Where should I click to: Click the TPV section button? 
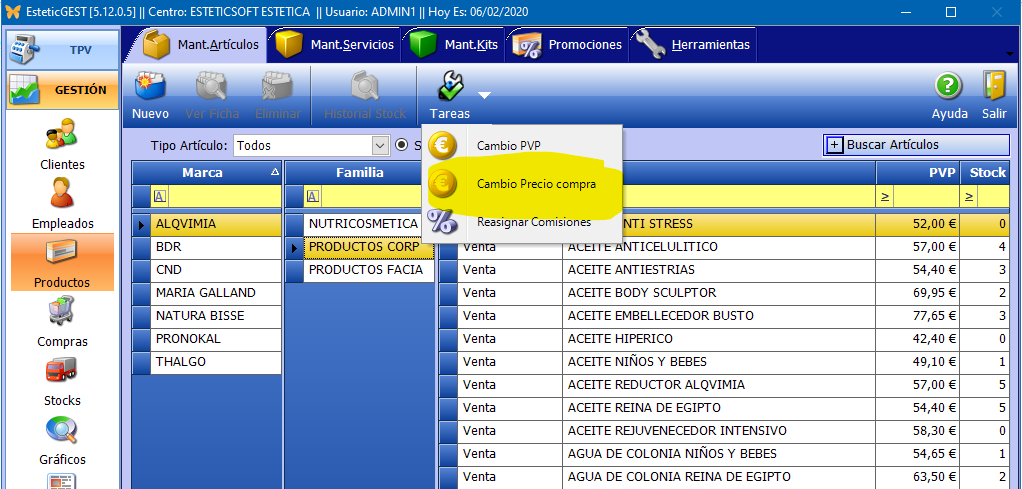tap(62, 49)
